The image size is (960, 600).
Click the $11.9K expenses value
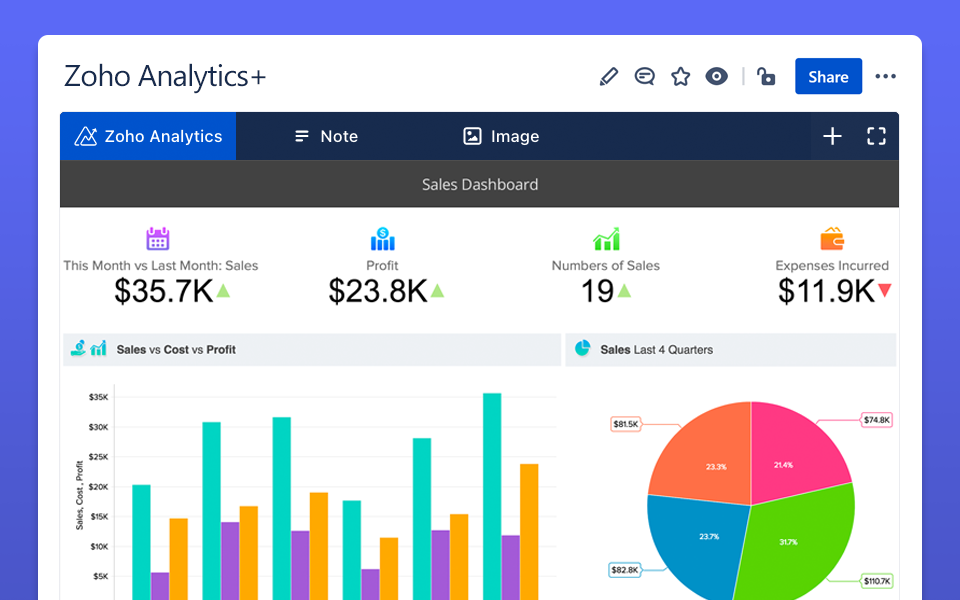coord(827,291)
